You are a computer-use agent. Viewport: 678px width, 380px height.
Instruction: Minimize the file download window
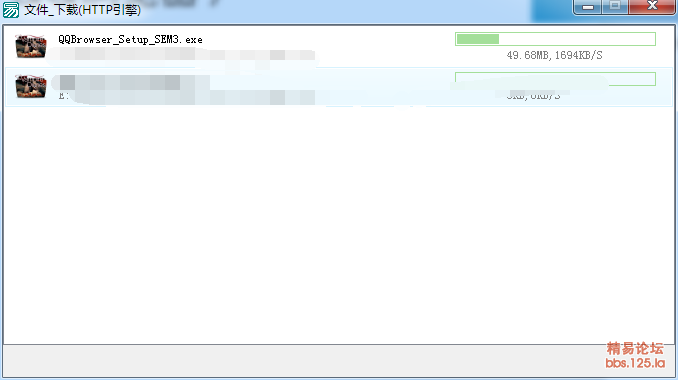point(587,7)
